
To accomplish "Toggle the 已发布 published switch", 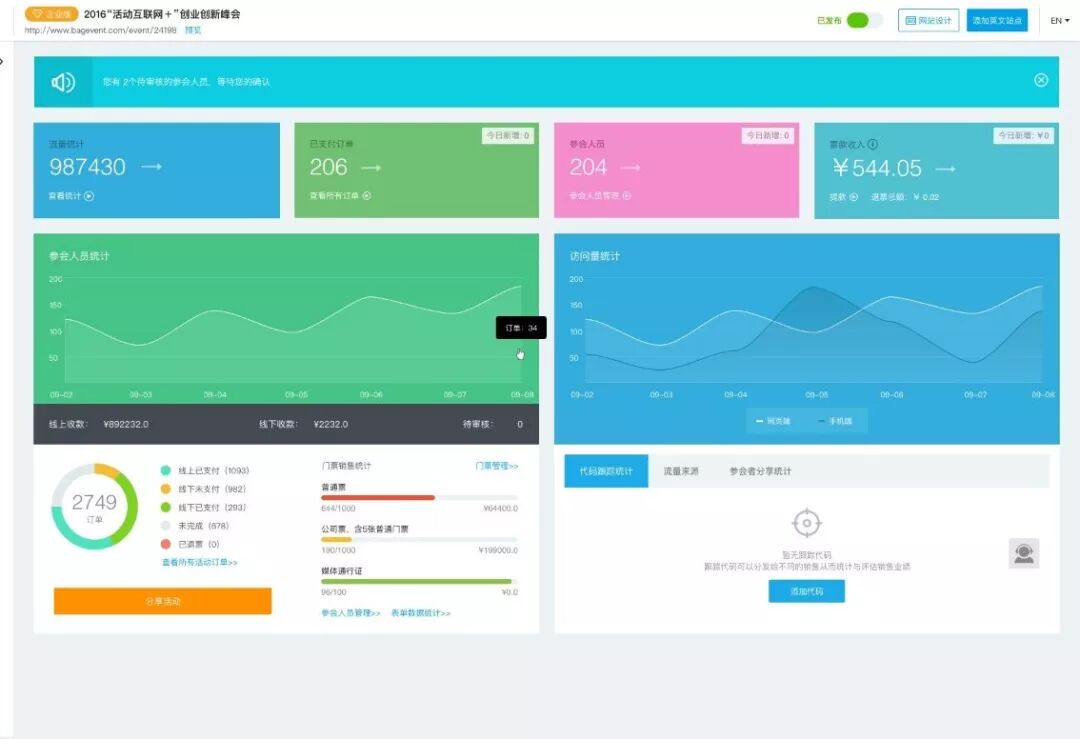I will pyautogui.click(x=864, y=20).
